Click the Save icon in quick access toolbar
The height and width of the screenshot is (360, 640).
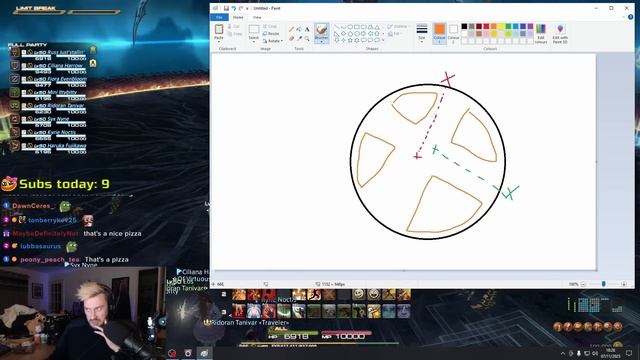[226, 8]
